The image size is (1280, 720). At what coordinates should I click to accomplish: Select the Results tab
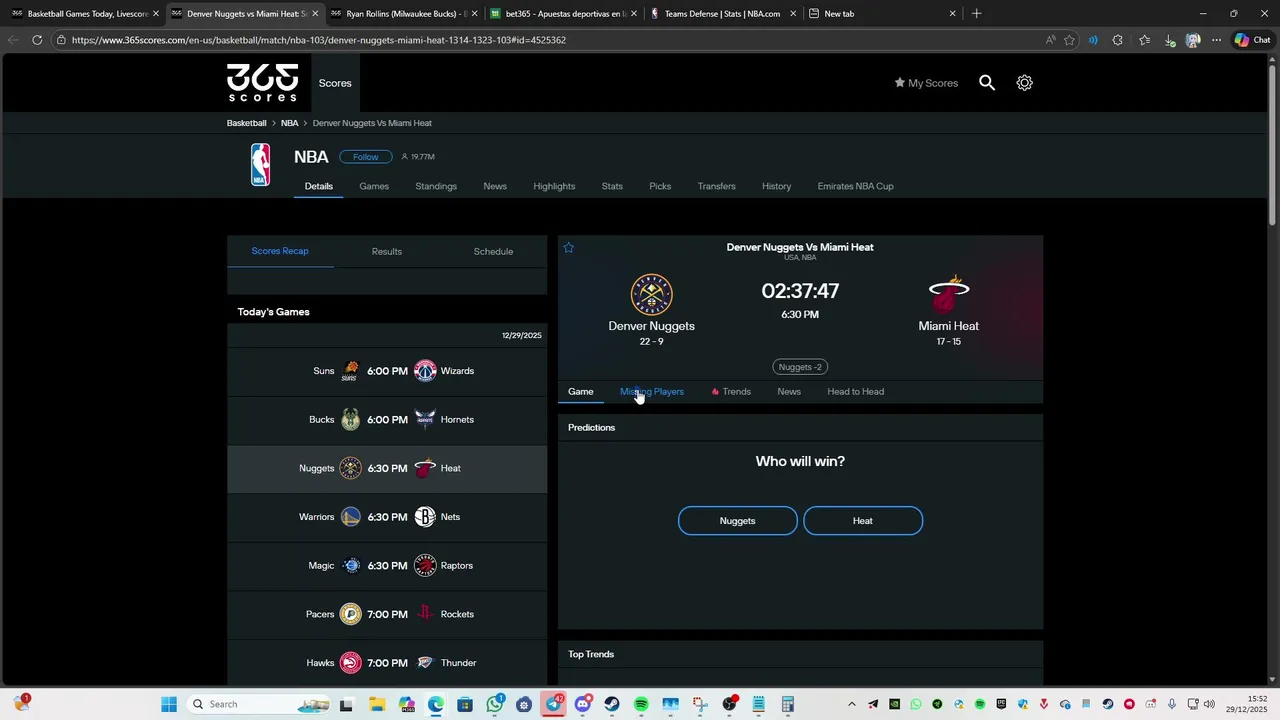tap(387, 251)
